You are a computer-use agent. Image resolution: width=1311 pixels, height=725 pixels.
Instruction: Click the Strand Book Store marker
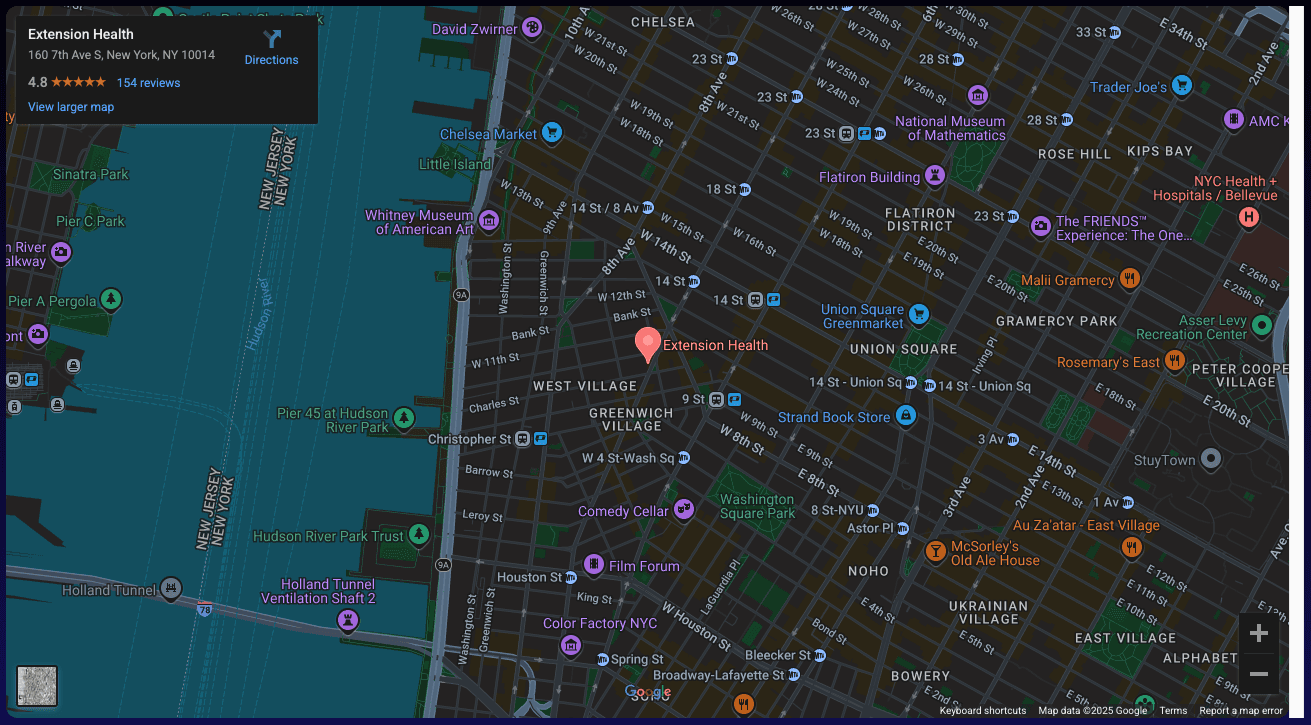(905, 415)
